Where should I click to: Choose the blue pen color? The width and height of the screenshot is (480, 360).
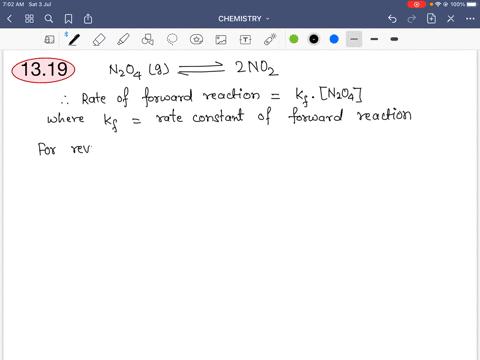click(334, 39)
